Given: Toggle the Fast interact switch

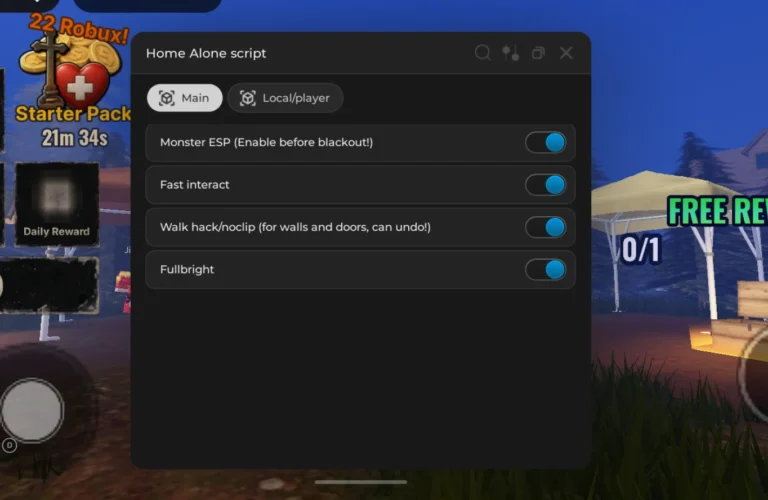Looking at the screenshot, I should coord(546,185).
